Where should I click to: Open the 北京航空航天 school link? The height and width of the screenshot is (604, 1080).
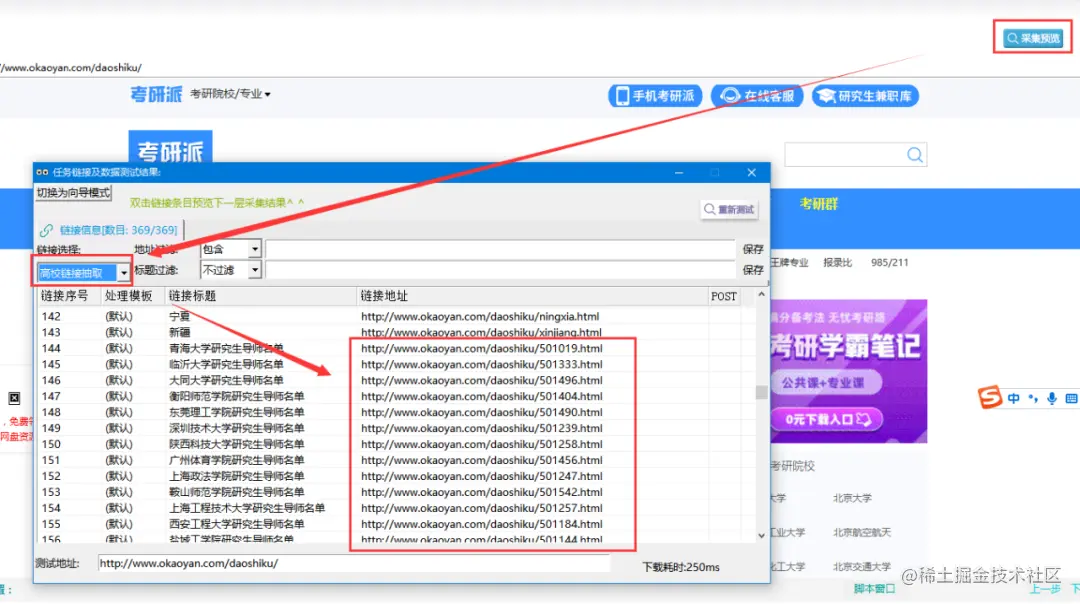click(862, 532)
